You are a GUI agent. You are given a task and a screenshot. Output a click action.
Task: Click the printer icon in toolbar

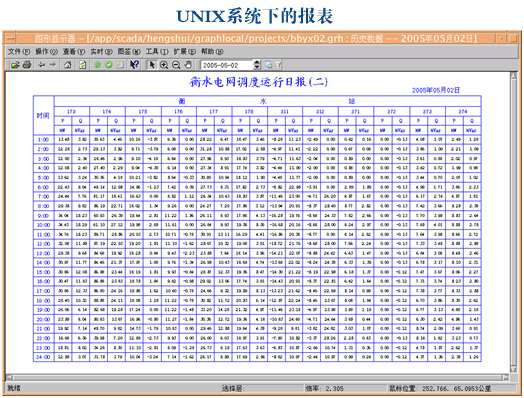pyautogui.click(x=27, y=65)
